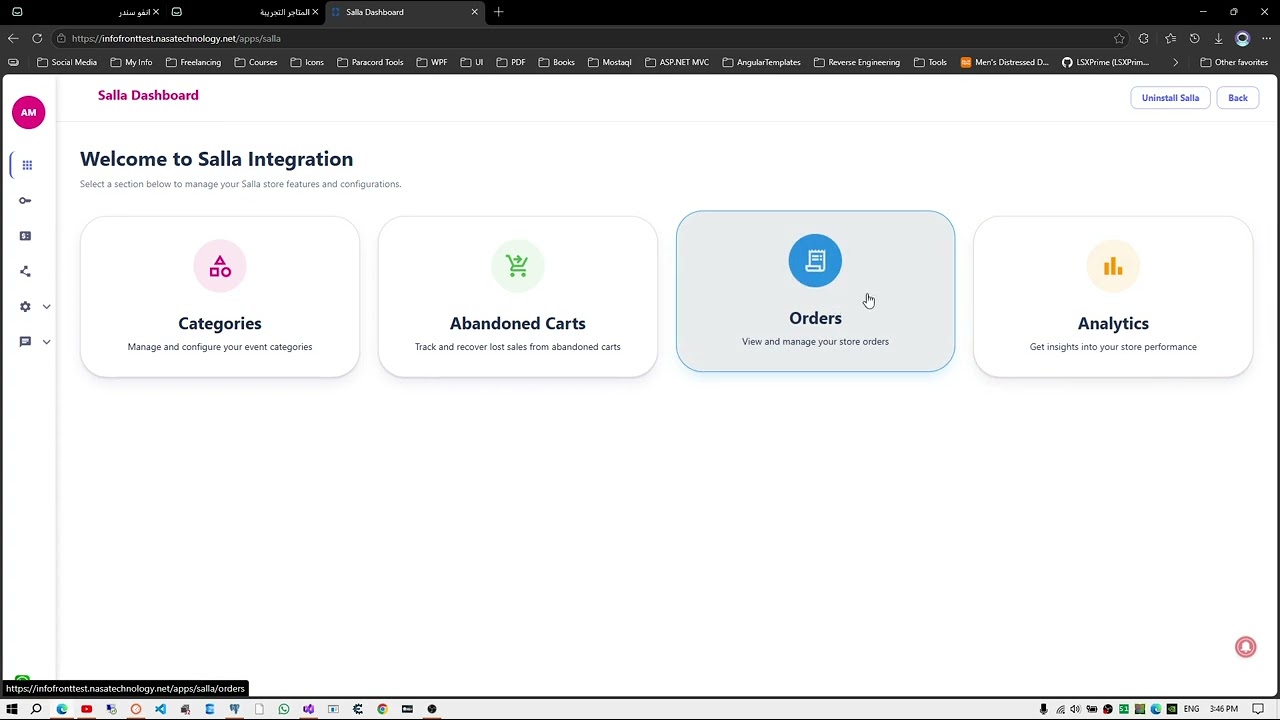Open the Analytics bar chart icon
Screen dimensions: 1280x720
point(1113,266)
